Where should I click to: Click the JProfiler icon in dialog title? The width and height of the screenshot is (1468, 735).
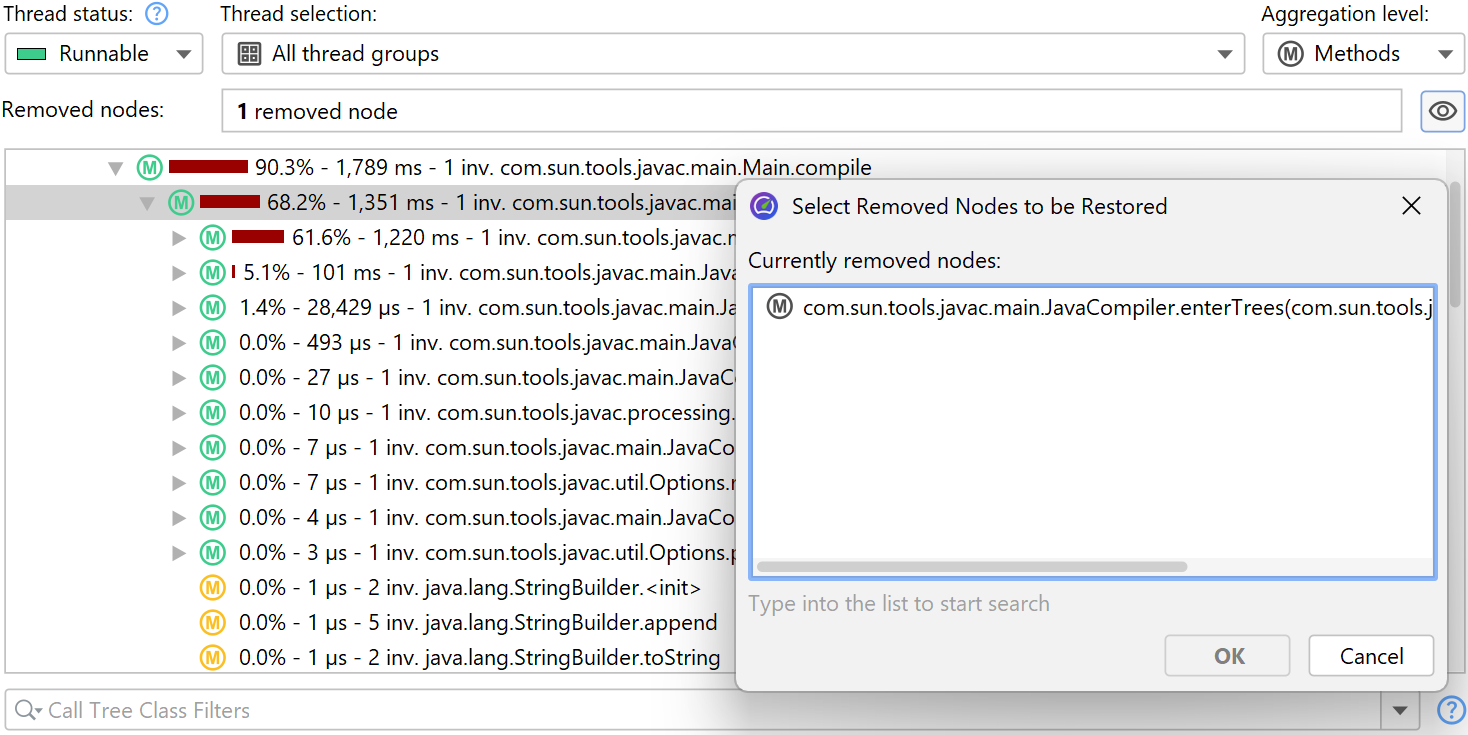coord(764,206)
